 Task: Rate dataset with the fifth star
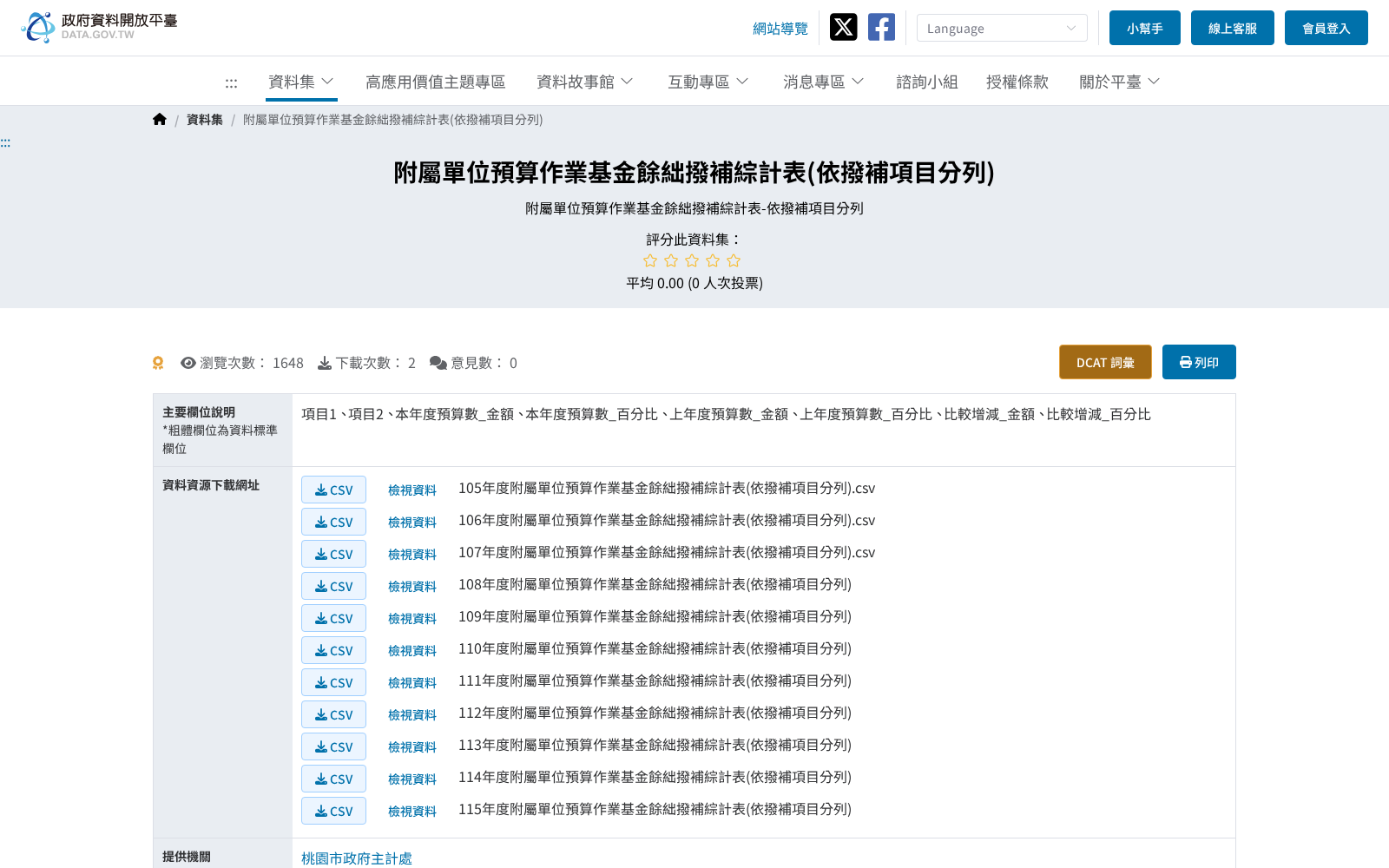734,260
